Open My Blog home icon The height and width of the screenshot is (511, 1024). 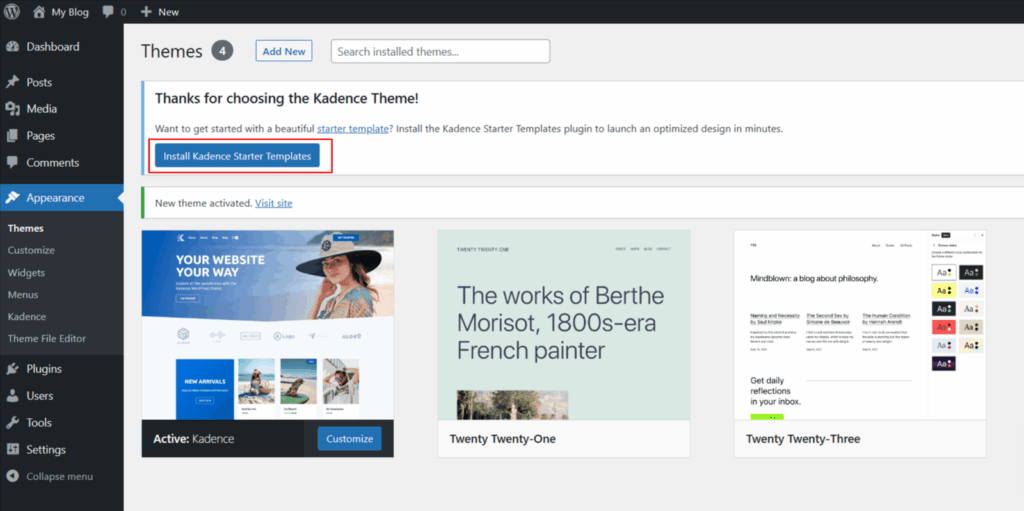(39, 12)
